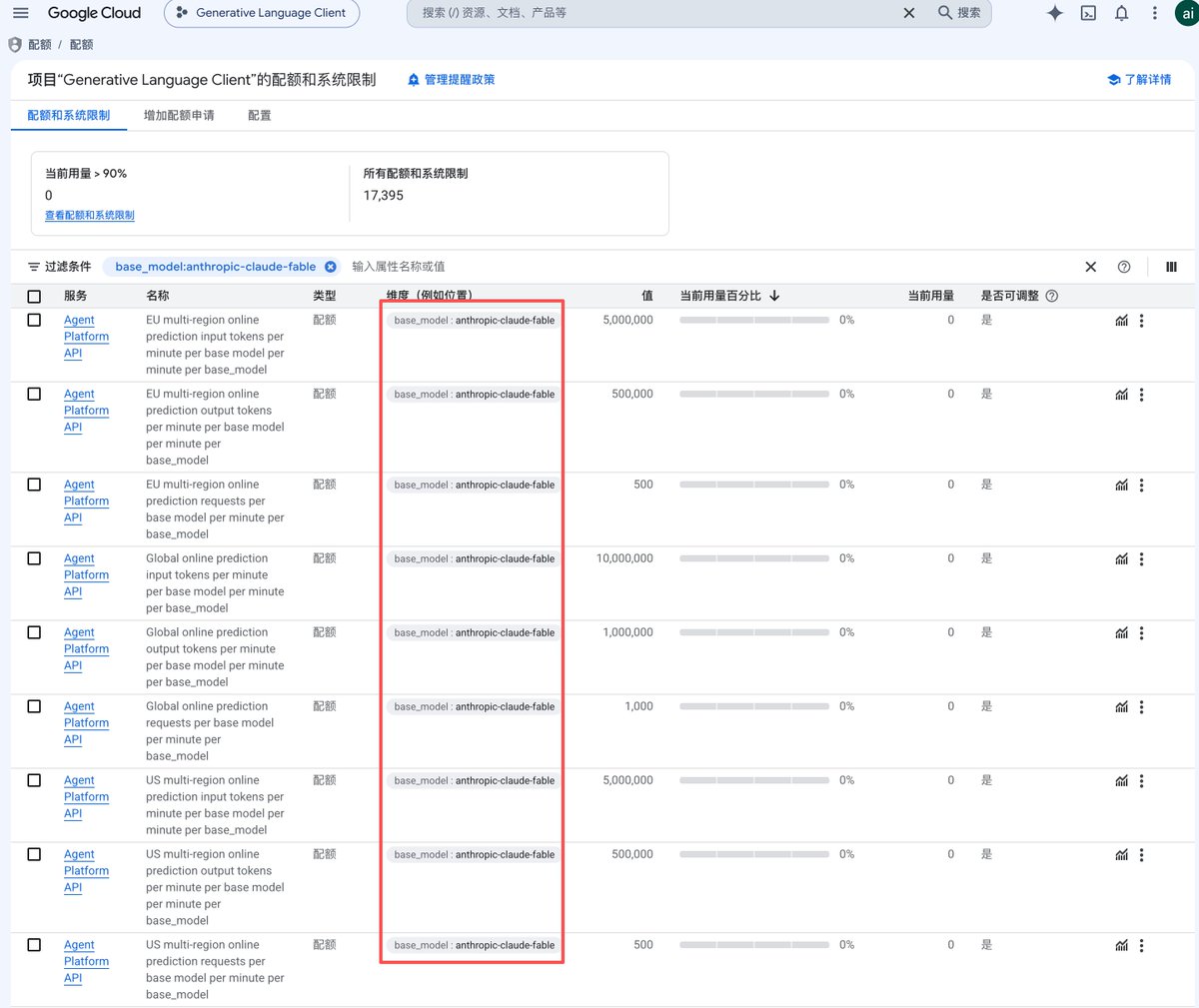
Task: Check the Global input tokens row
Action: point(34,558)
